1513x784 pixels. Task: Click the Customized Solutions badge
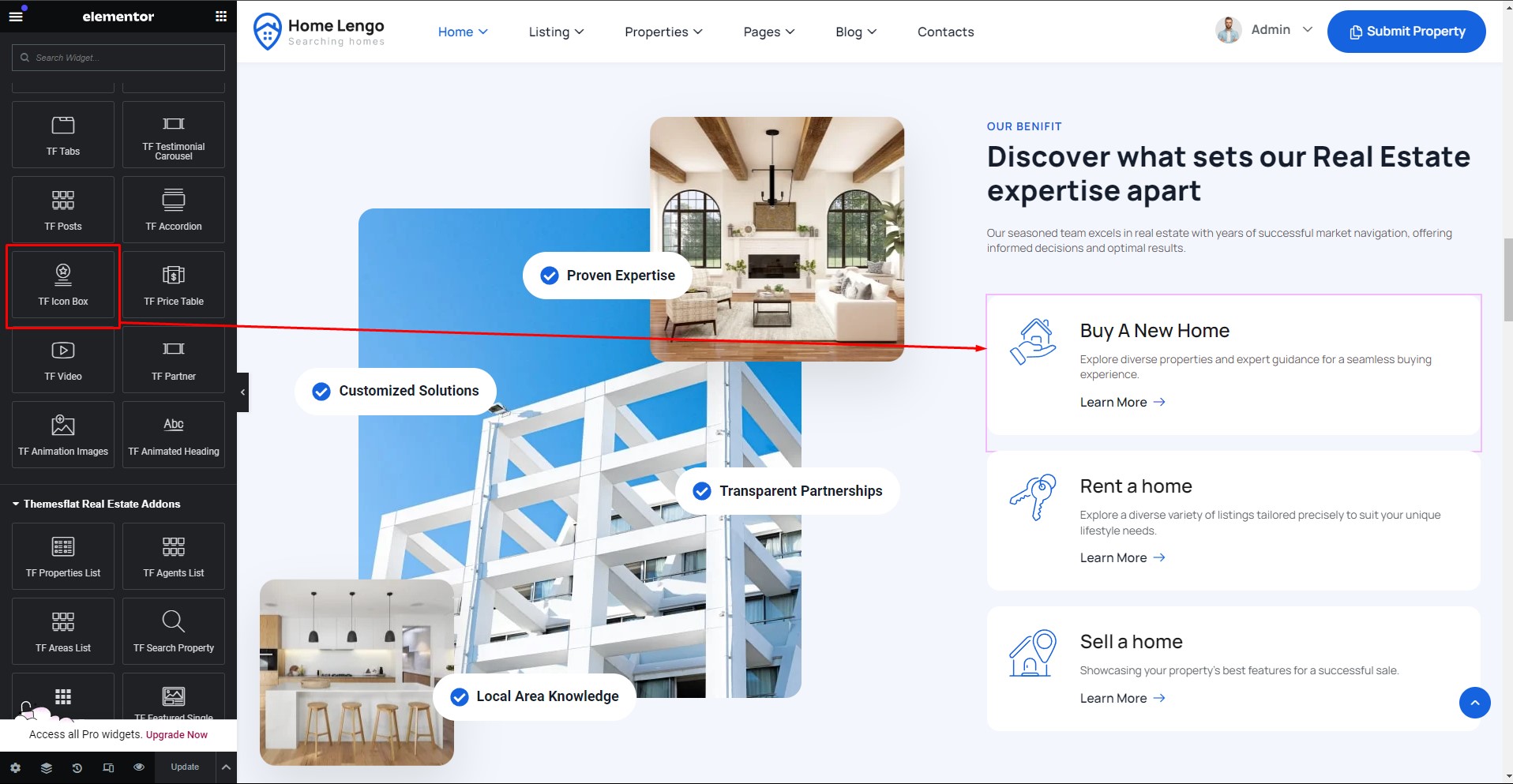396,391
